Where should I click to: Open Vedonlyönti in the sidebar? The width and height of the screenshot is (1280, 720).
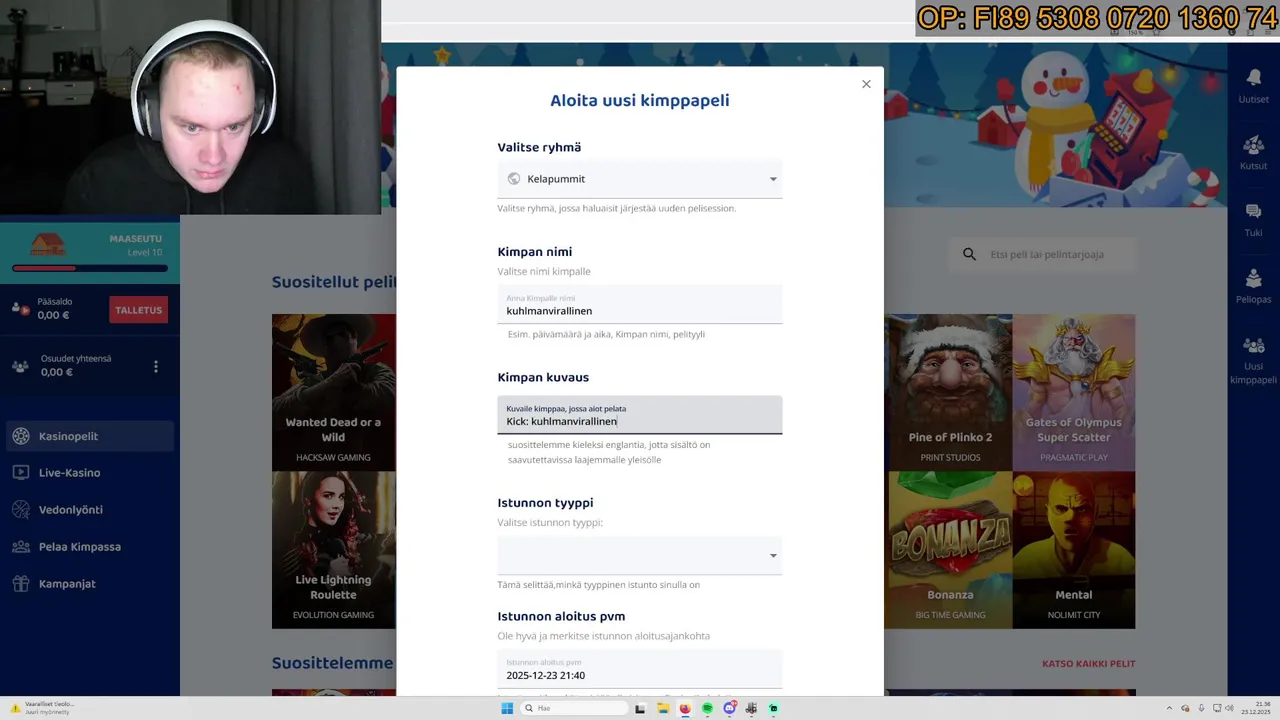click(90, 510)
